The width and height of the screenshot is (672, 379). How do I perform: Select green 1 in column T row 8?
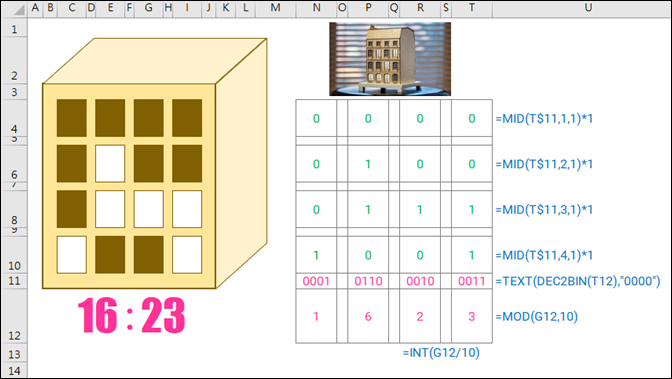click(472, 209)
